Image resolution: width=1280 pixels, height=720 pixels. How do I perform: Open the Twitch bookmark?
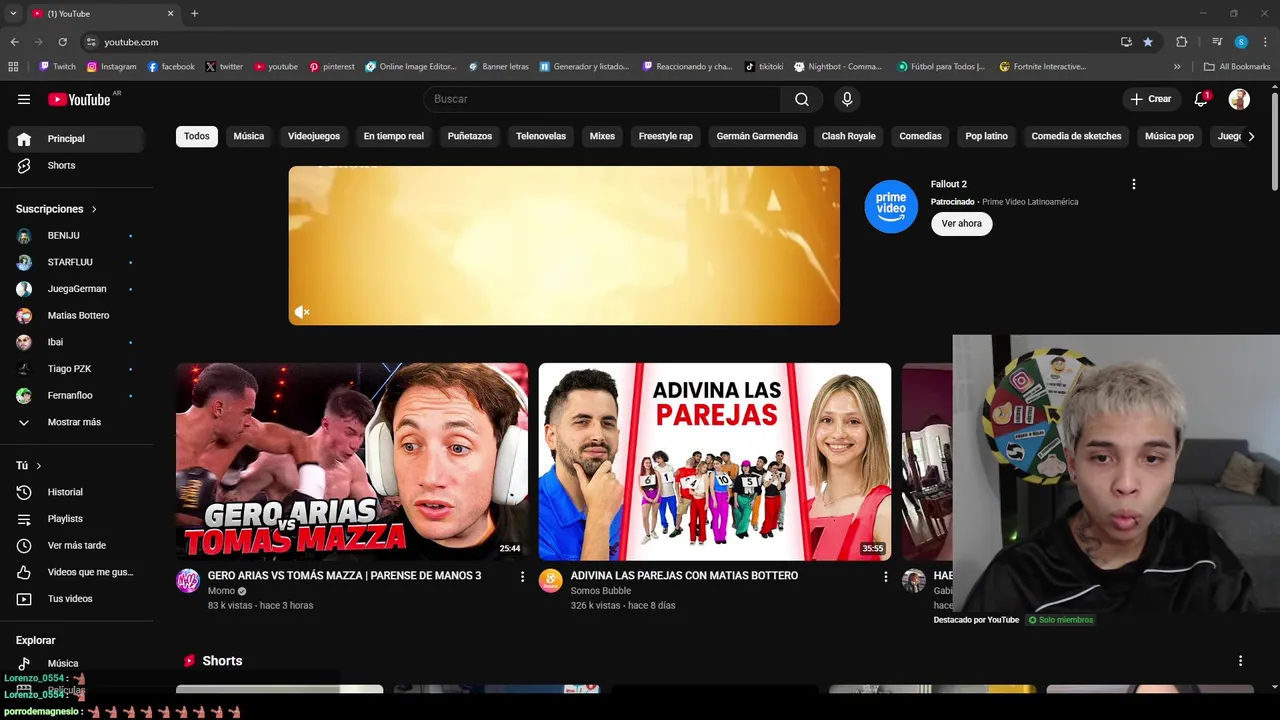coord(57,67)
